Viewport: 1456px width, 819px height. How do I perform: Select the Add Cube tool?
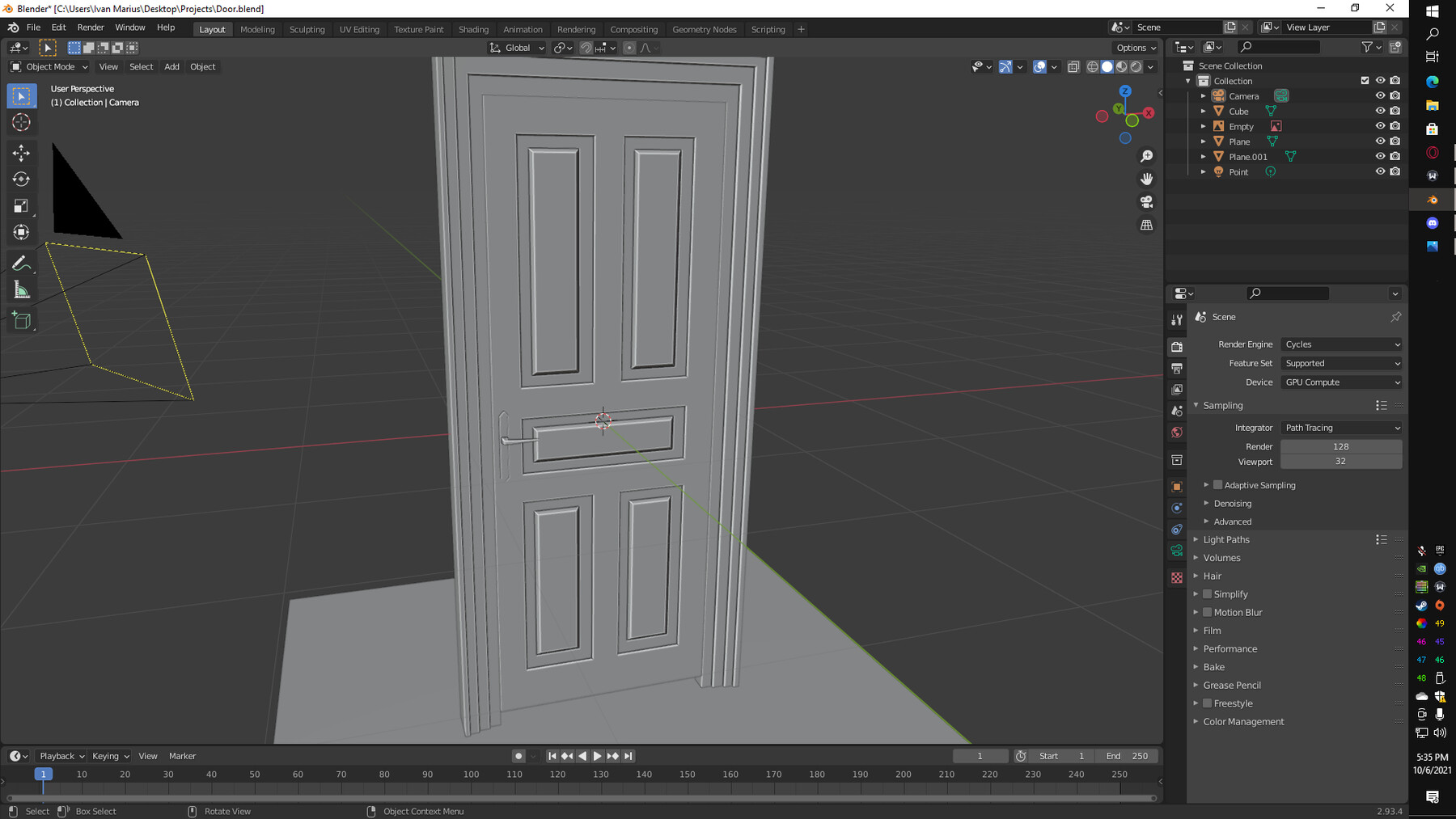click(22, 320)
